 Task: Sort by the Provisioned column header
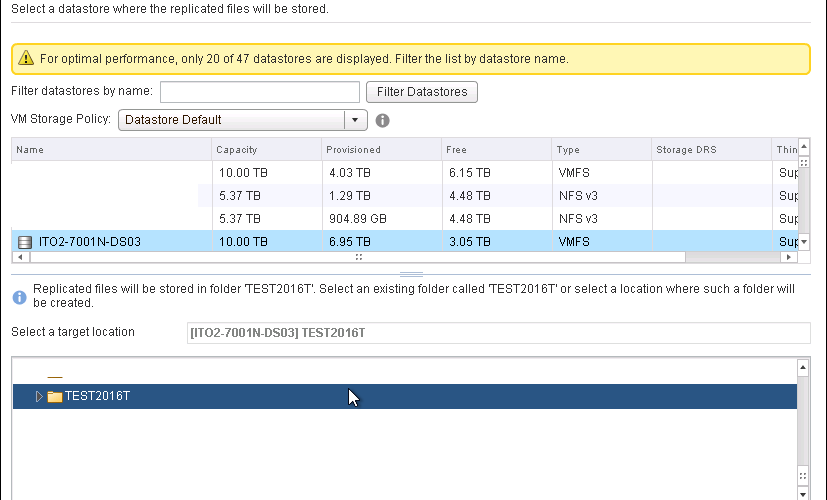point(381,150)
